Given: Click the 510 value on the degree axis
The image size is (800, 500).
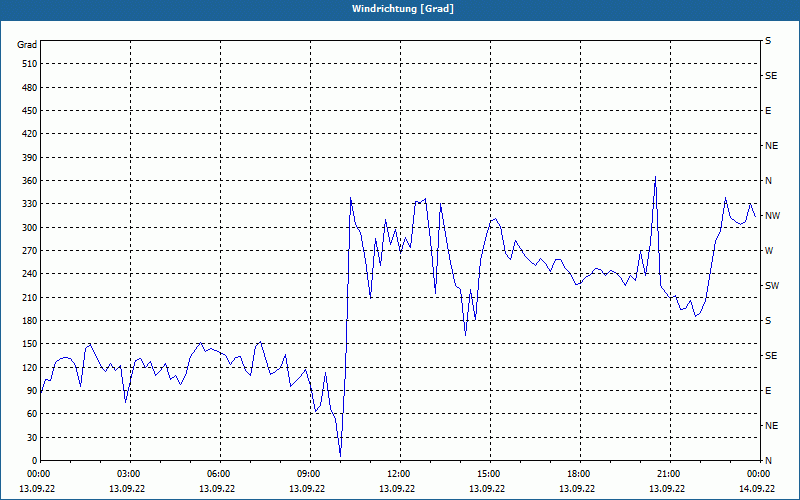Looking at the screenshot, I should (x=30, y=64).
